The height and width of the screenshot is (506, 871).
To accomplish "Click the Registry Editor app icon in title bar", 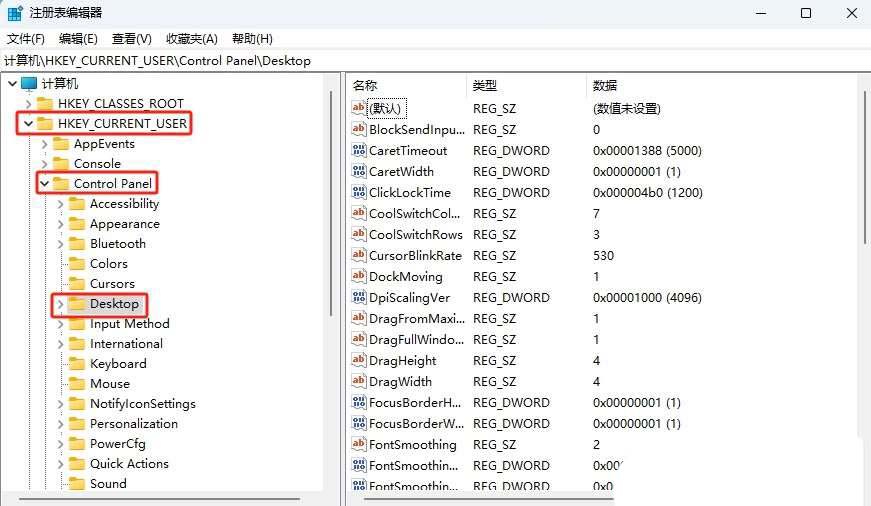I will click(15, 13).
